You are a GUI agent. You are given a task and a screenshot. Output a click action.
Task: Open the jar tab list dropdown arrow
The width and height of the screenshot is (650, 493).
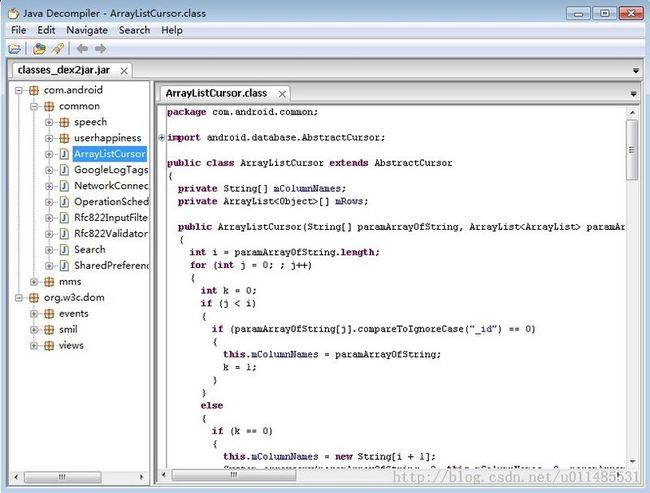click(x=635, y=71)
